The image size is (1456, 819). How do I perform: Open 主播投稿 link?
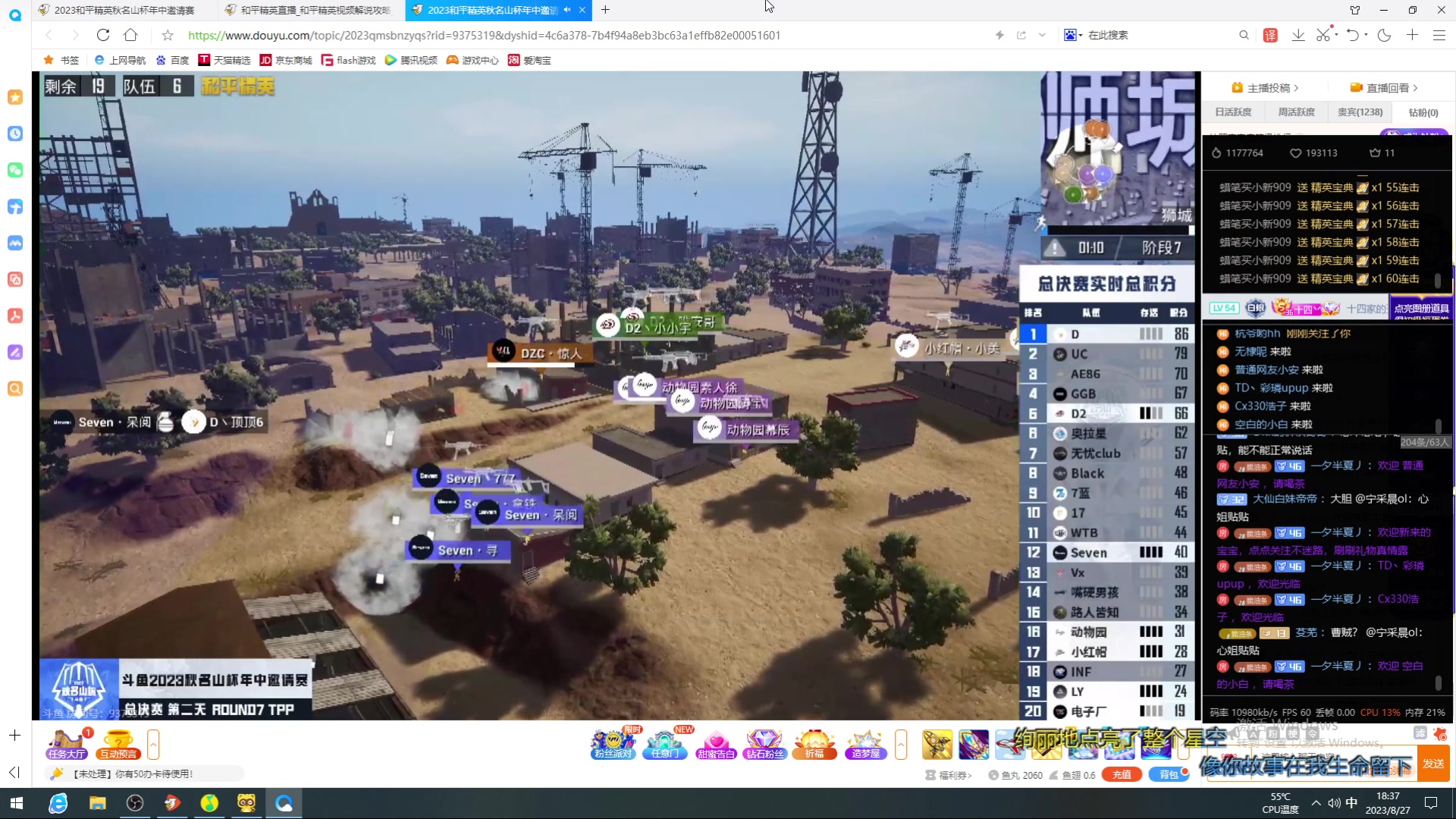[x=1265, y=88]
